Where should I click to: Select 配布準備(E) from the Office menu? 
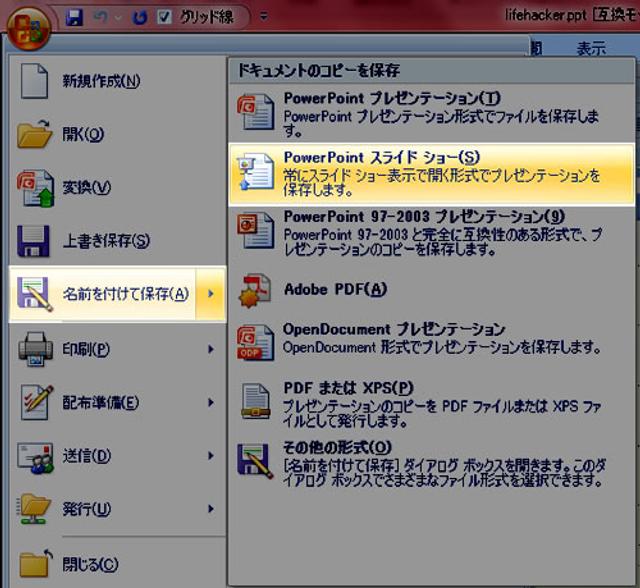click(118, 402)
